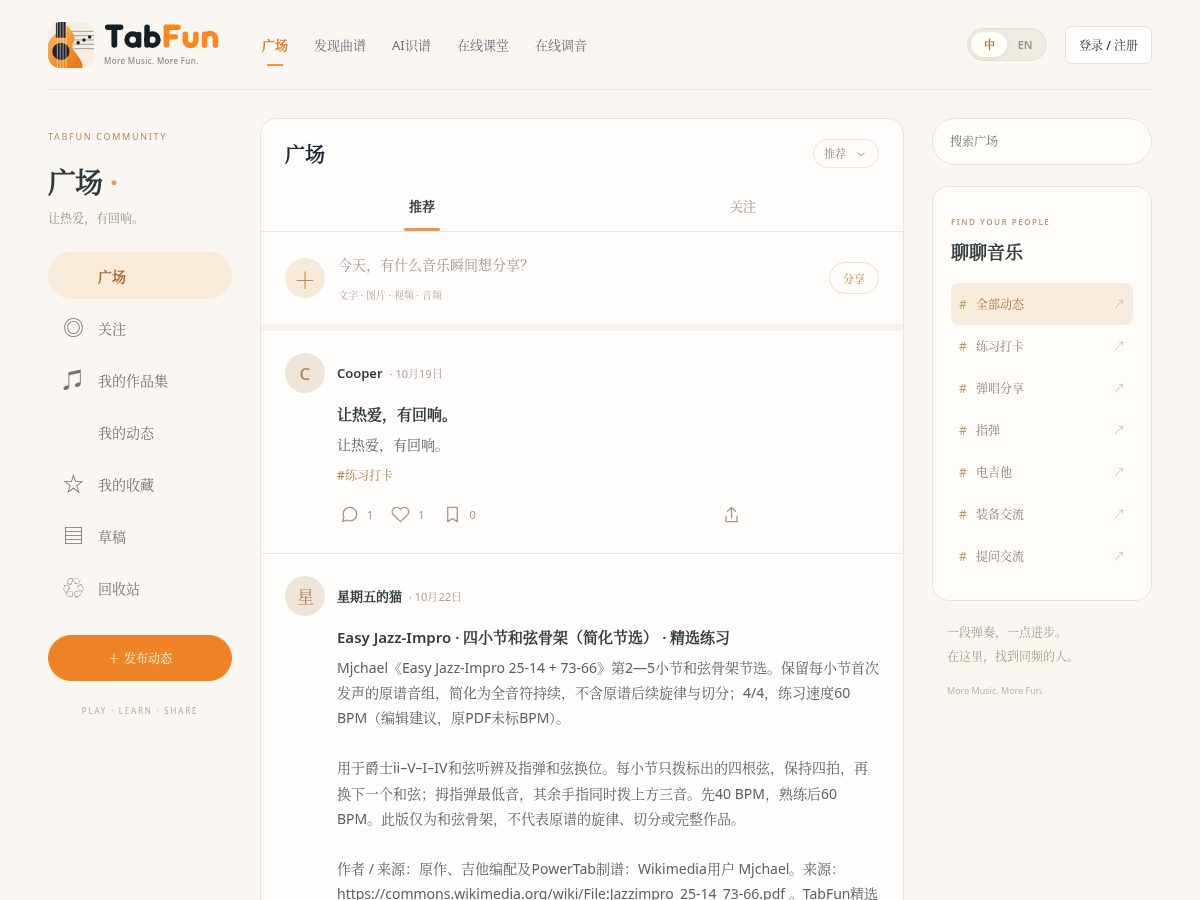This screenshot has height=900, width=1200.
Task: Switch language to 中
Action: (989, 45)
